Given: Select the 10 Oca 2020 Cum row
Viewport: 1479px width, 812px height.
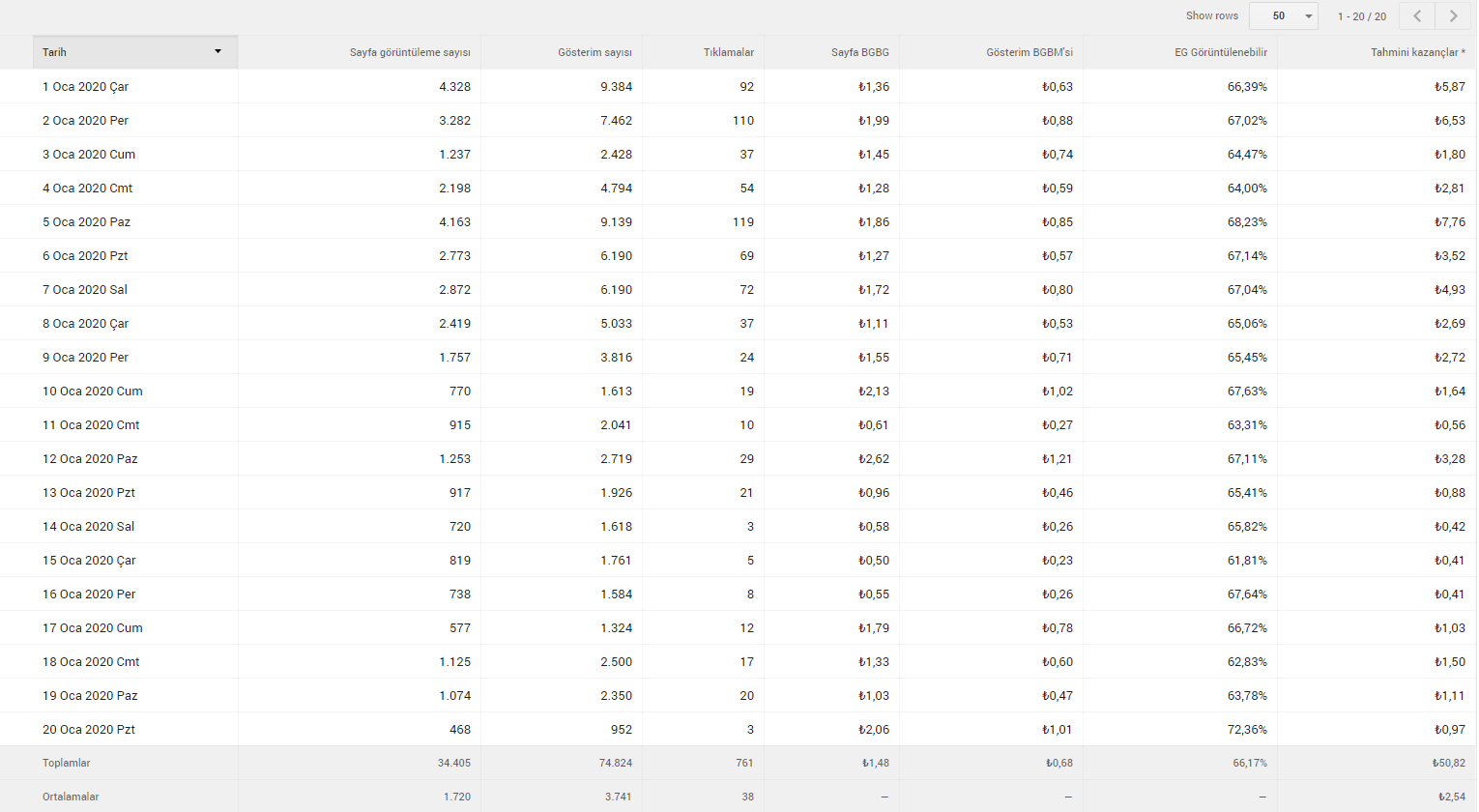Looking at the screenshot, I should pos(739,391).
